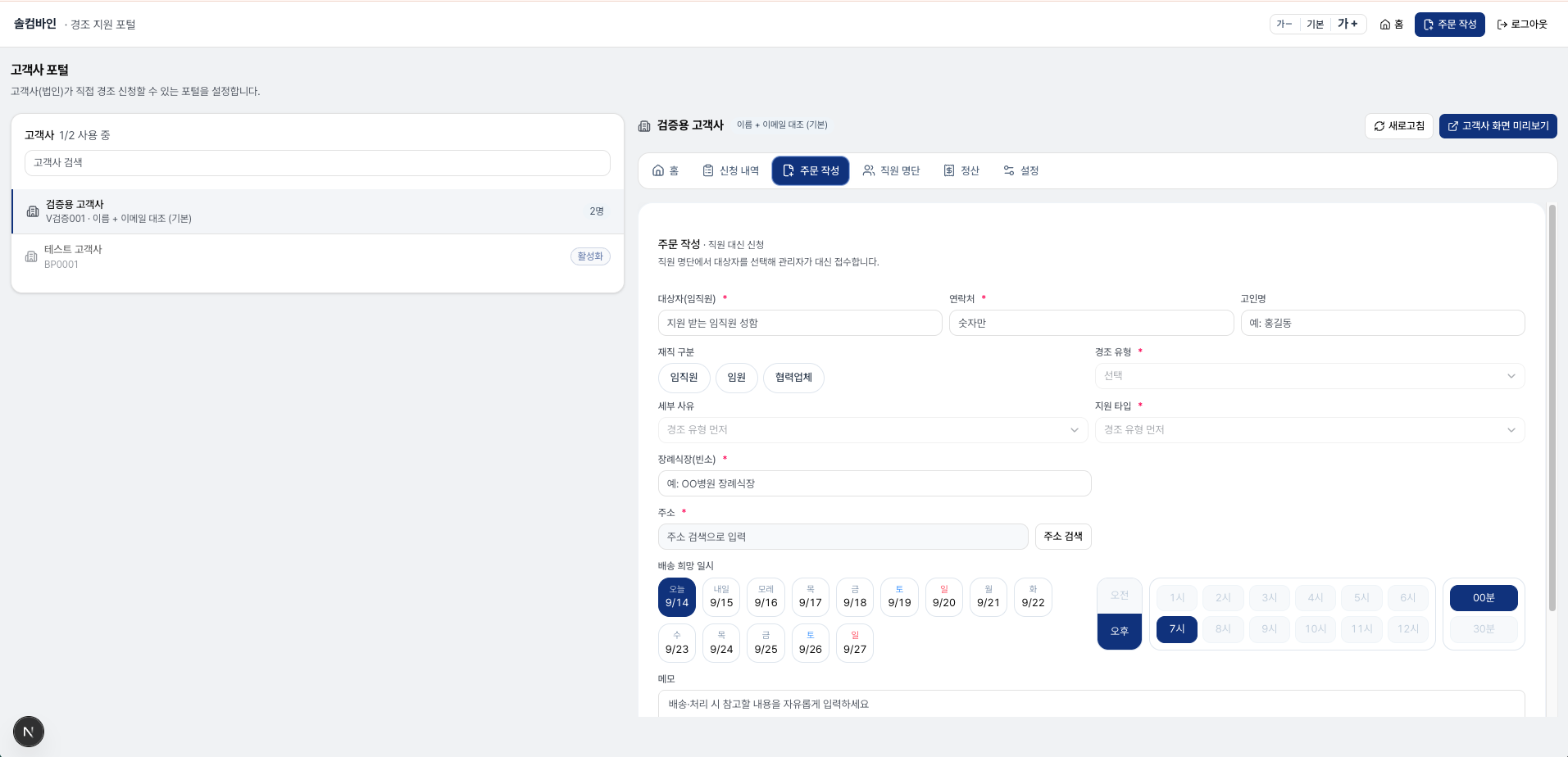Viewport: 1568px width, 757px height.
Task: Select the 7시 hour button
Action: [x=1177, y=629]
